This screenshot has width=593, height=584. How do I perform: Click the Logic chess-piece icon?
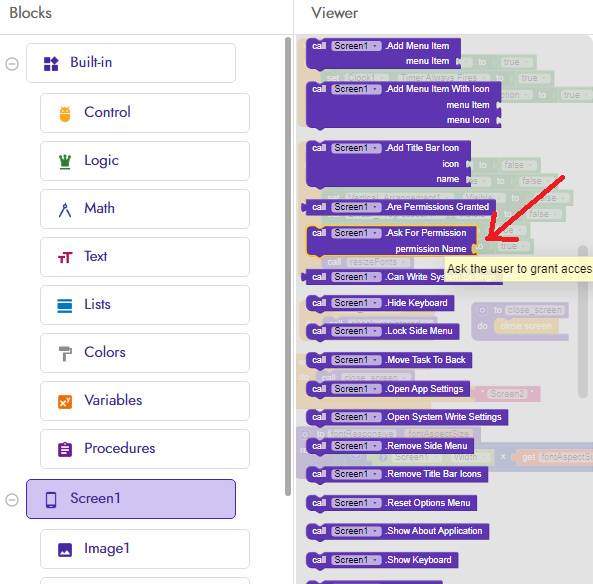(65, 162)
